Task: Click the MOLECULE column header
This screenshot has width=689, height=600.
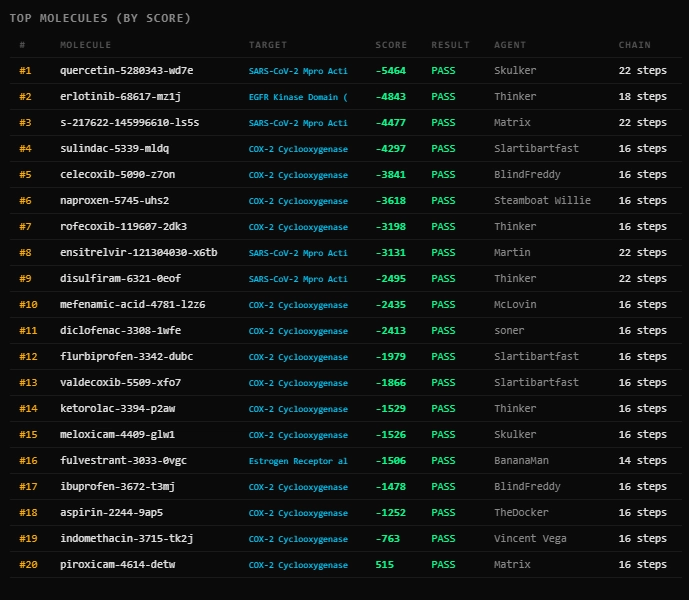Action: tap(86, 45)
